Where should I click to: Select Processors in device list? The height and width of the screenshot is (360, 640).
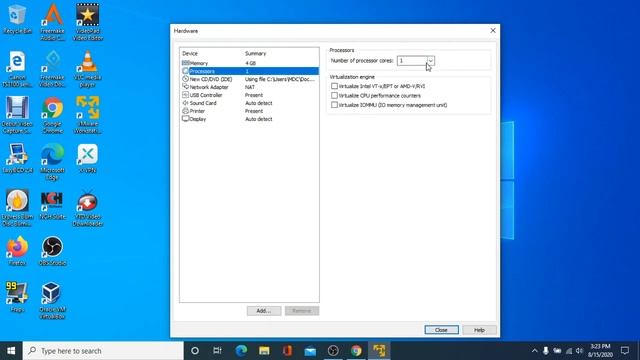coord(249,71)
